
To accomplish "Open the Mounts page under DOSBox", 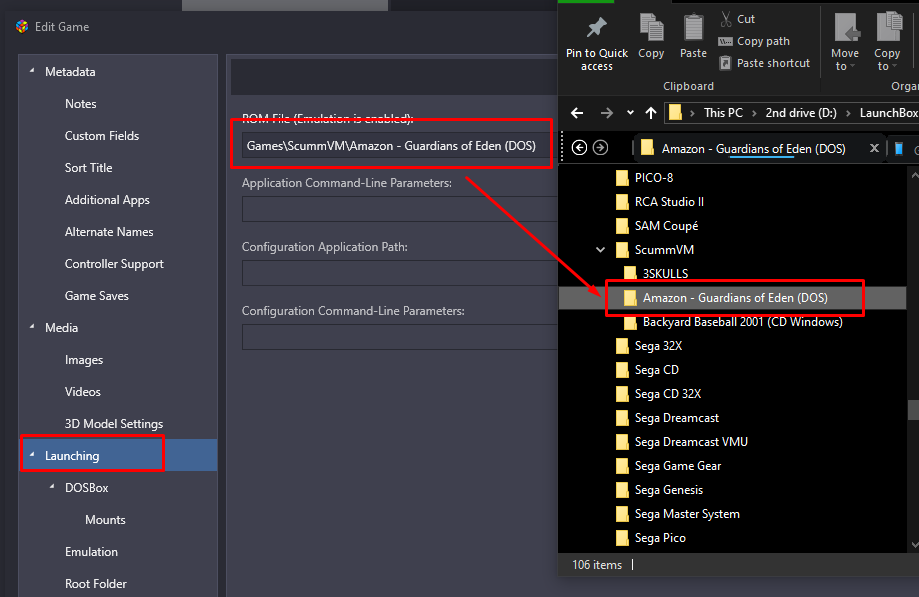I will pyautogui.click(x=105, y=520).
